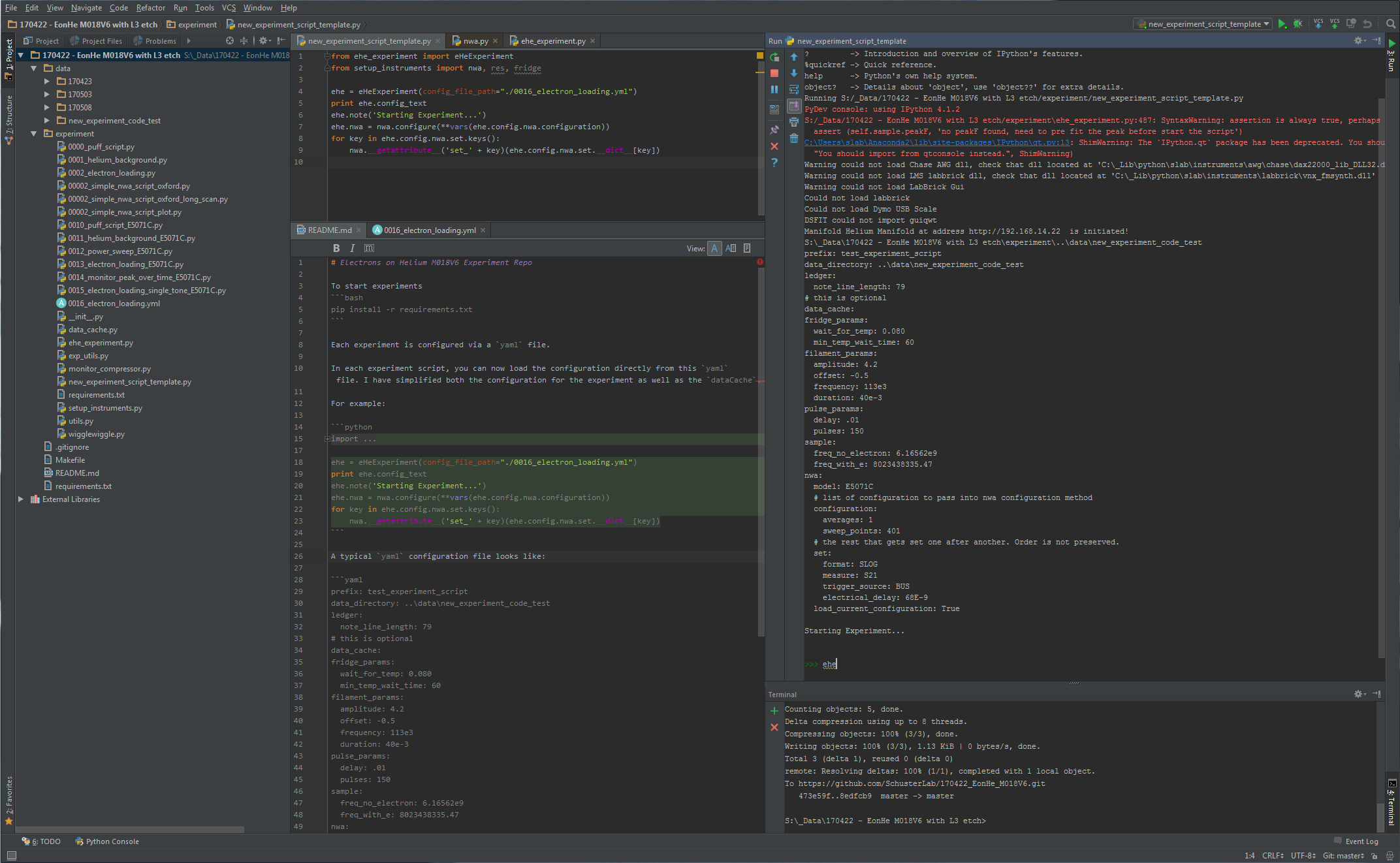Image resolution: width=1400 pixels, height=863 pixels.
Task: Click IPython qt.py:13 link in console
Action: (936, 142)
